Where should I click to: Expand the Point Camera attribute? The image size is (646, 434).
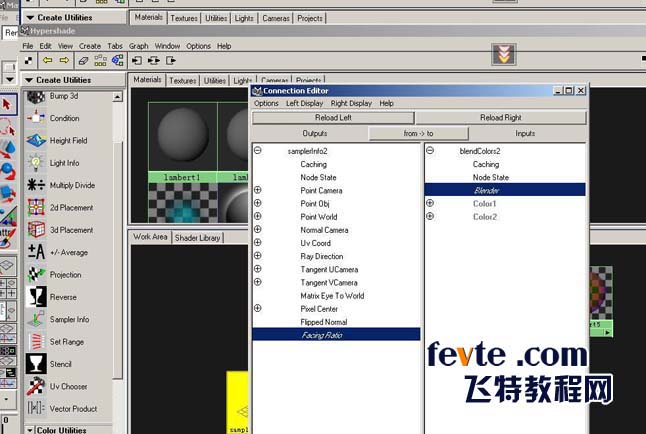[257, 190]
